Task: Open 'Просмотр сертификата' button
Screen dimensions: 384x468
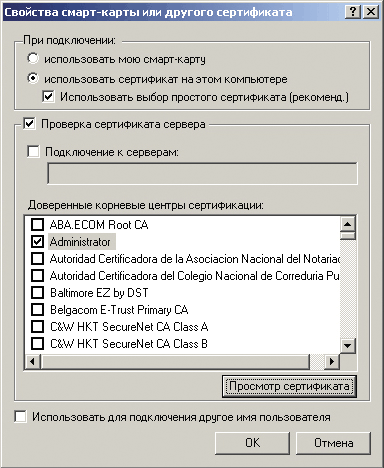Action: [289, 386]
